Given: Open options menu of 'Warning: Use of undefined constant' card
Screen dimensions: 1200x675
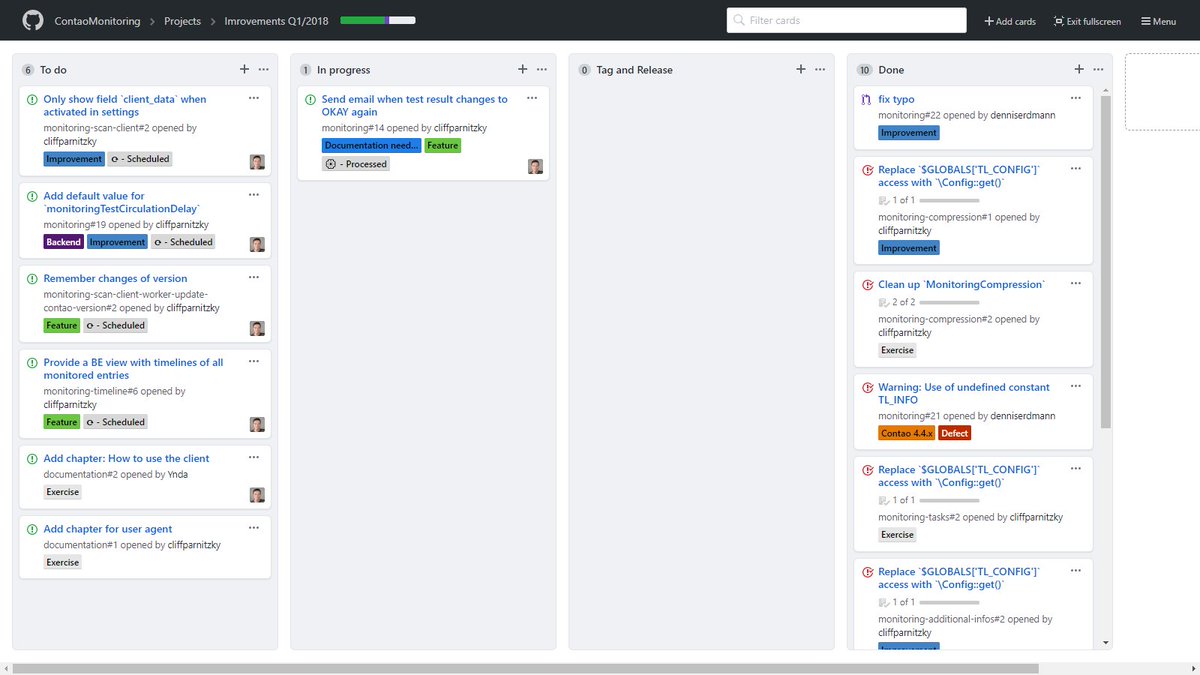Looking at the screenshot, I should [1076, 386].
